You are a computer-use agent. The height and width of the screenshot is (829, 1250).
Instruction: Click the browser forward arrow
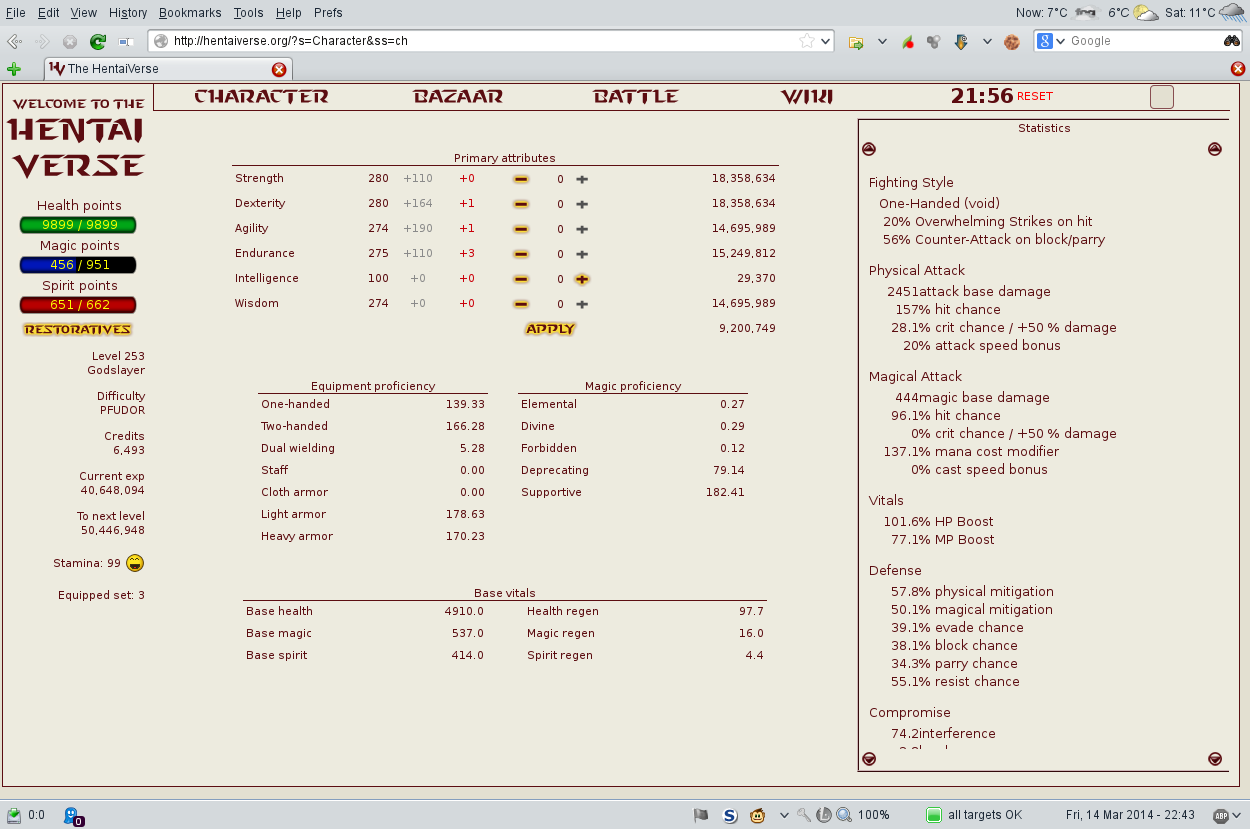point(42,41)
